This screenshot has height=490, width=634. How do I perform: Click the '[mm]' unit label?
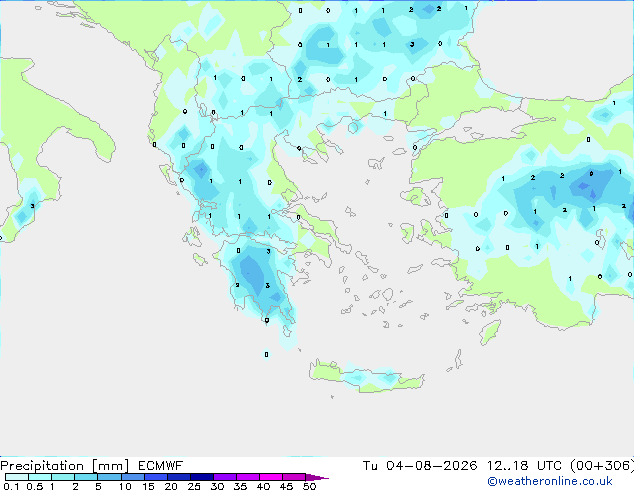tap(110, 466)
